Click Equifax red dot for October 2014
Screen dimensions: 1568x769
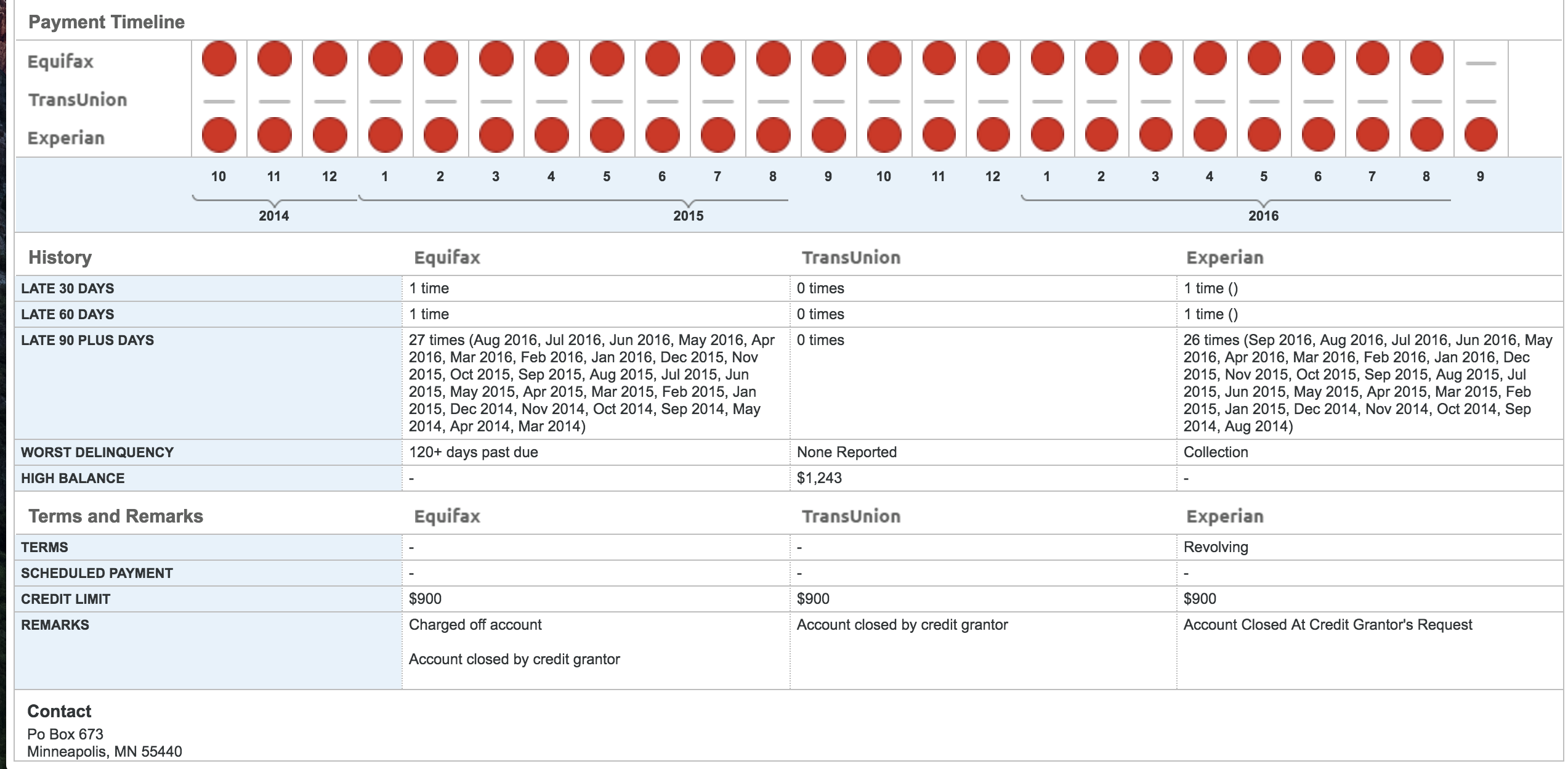(x=219, y=59)
